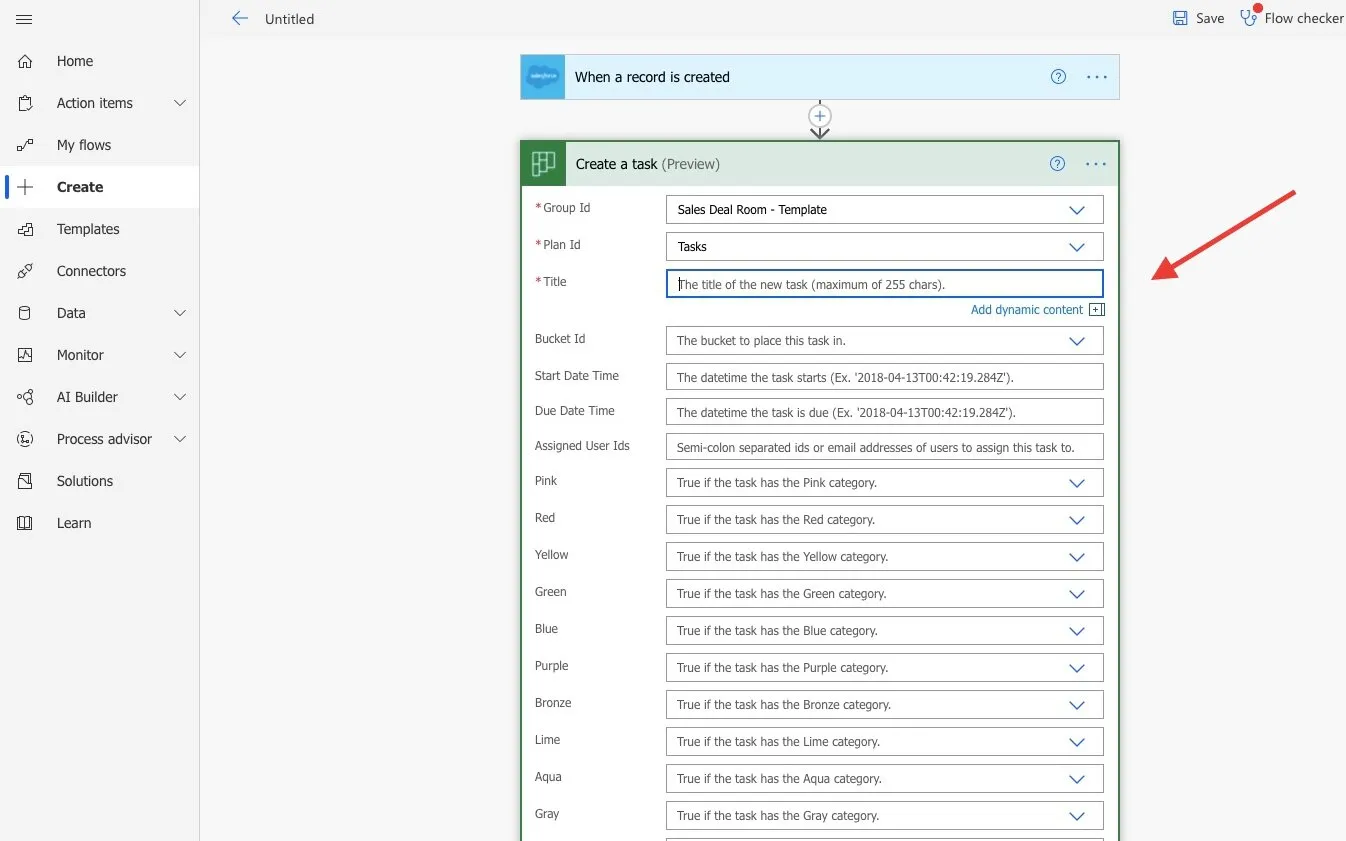Click the Assigned User Ids field

[885, 447]
